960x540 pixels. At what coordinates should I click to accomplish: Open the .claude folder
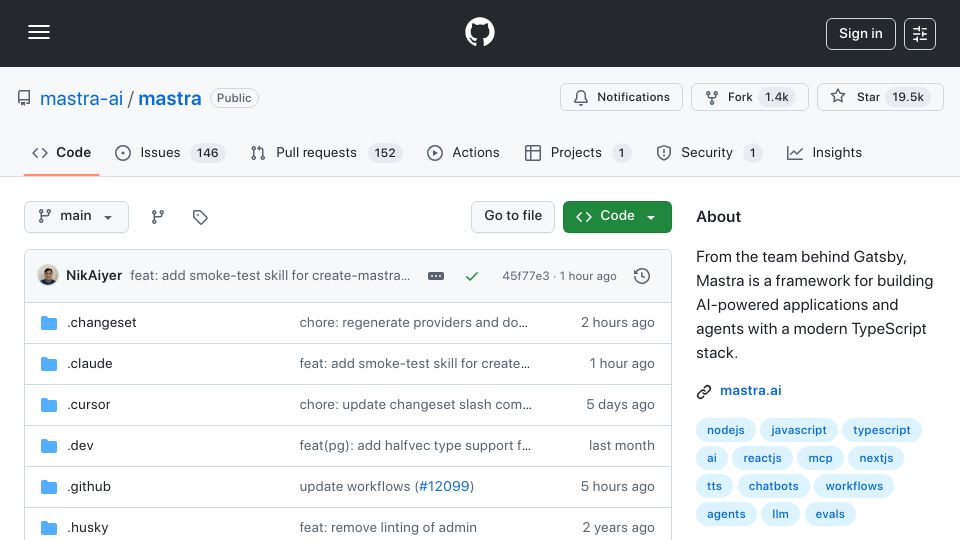pyautogui.click(x=90, y=364)
